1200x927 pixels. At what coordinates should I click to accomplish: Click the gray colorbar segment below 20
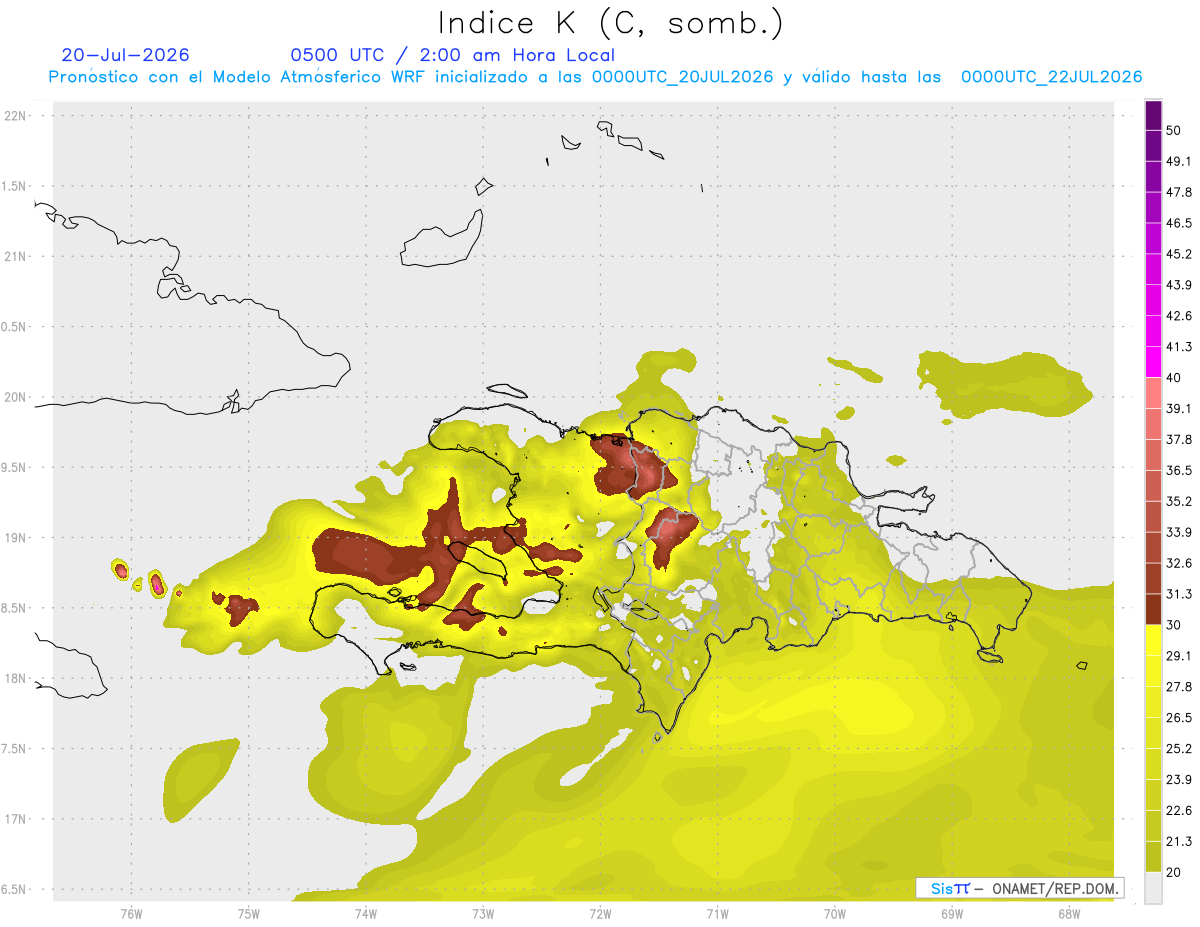(1154, 887)
